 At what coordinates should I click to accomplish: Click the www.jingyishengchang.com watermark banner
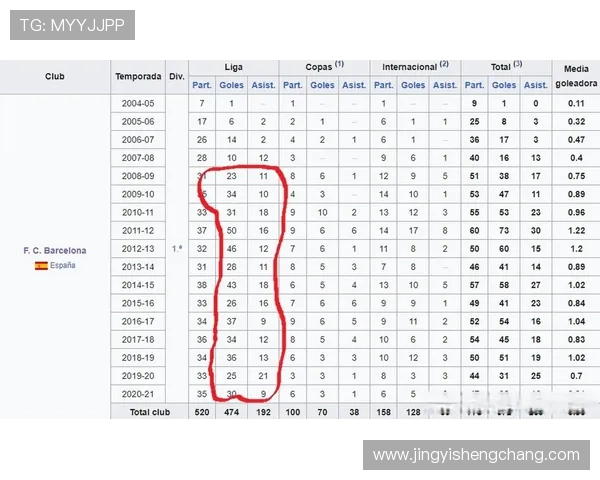pyautogui.click(x=475, y=455)
